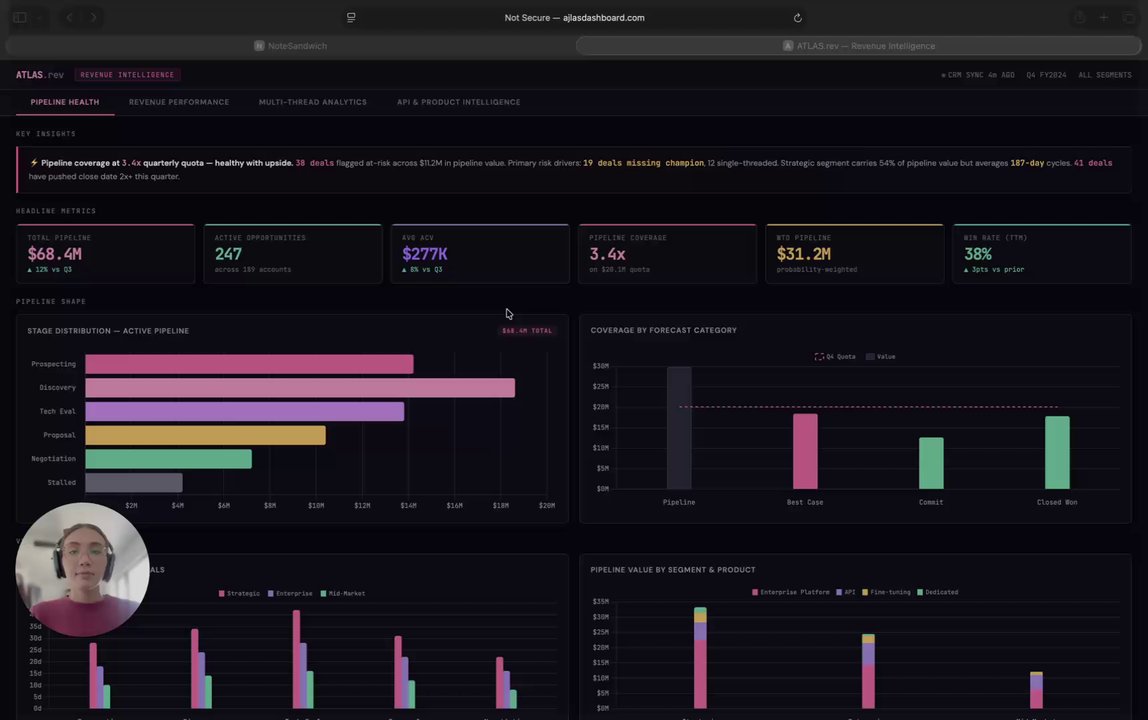Open a new tab with the plus icon

point(1103,18)
